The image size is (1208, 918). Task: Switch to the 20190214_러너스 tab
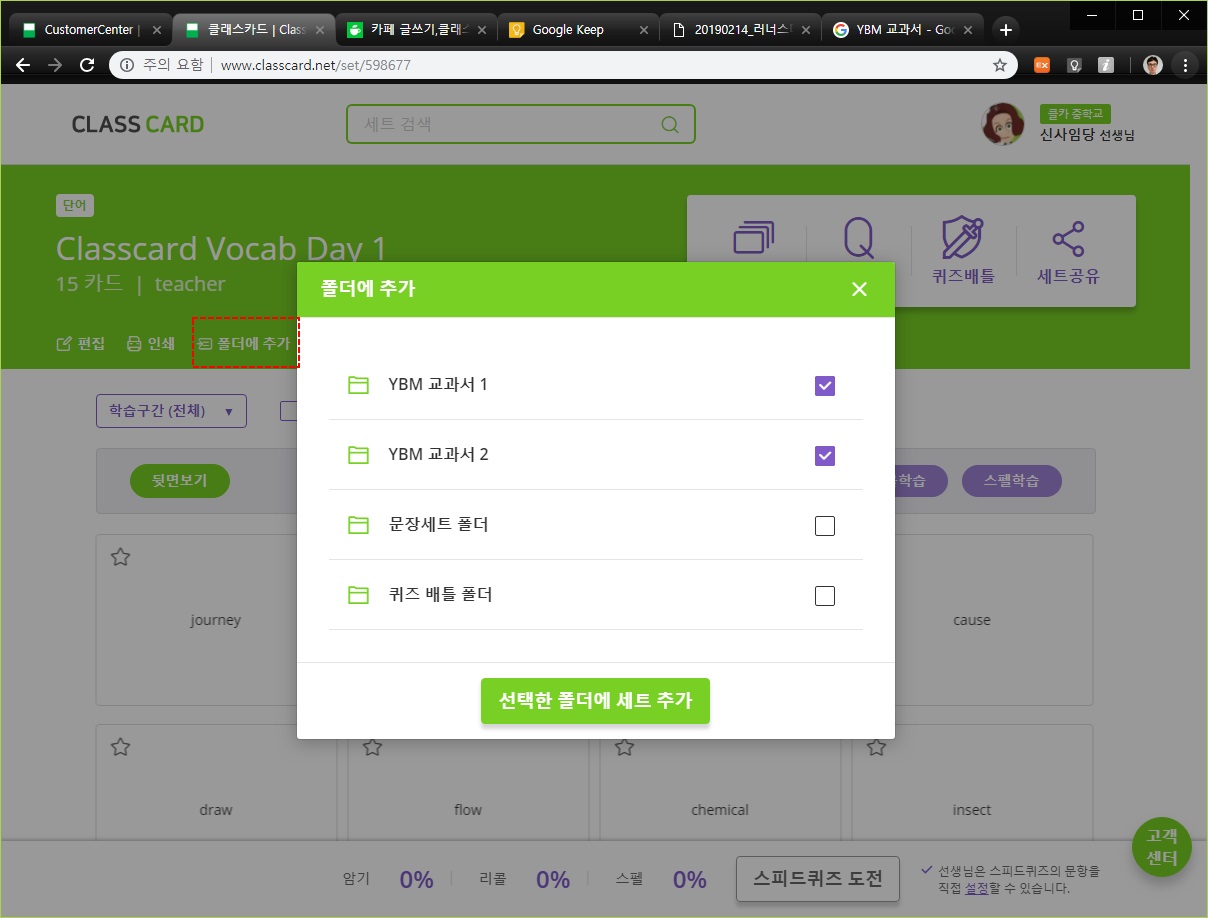pos(738,30)
